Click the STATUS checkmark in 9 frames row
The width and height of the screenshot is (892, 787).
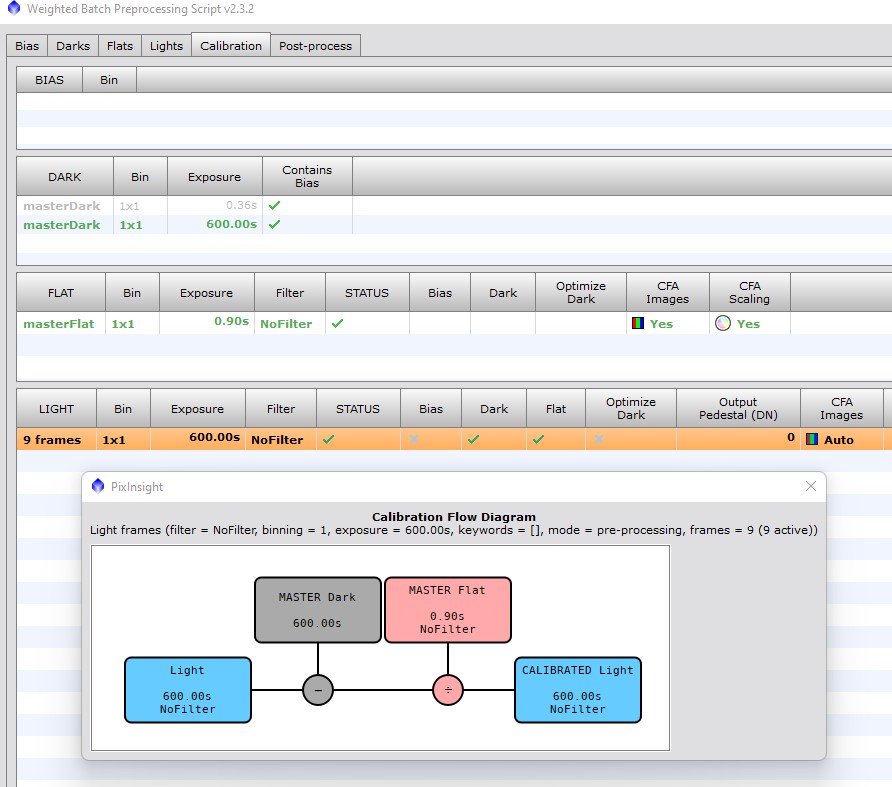[328, 439]
